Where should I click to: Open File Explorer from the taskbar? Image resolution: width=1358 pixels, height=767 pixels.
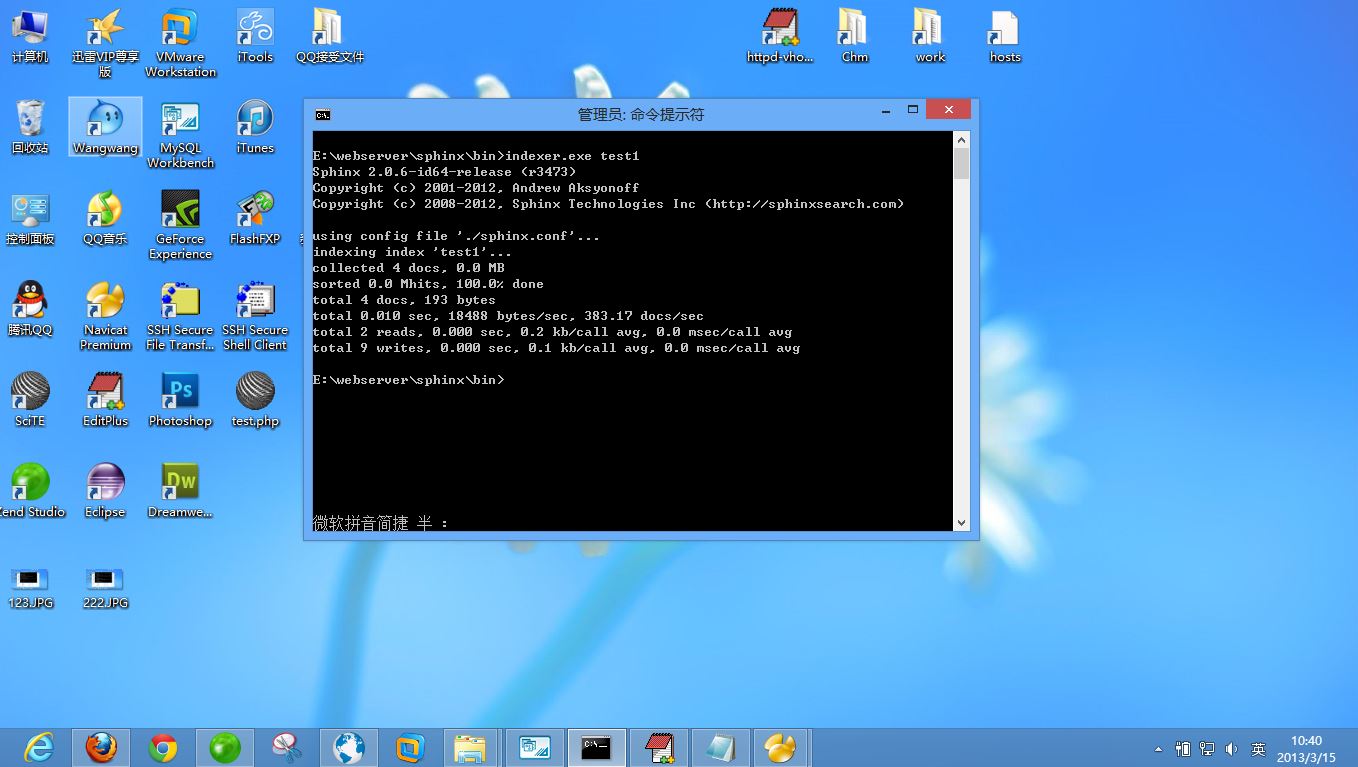coord(472,747)
